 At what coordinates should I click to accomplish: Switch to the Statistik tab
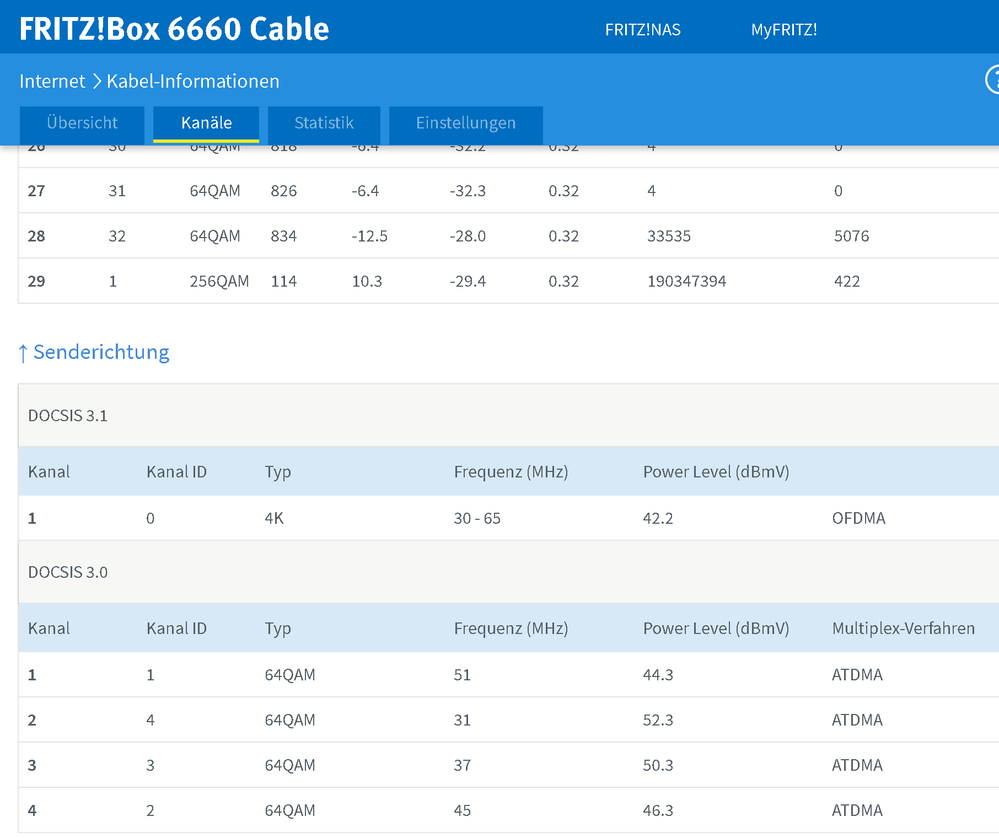point(324,124)
